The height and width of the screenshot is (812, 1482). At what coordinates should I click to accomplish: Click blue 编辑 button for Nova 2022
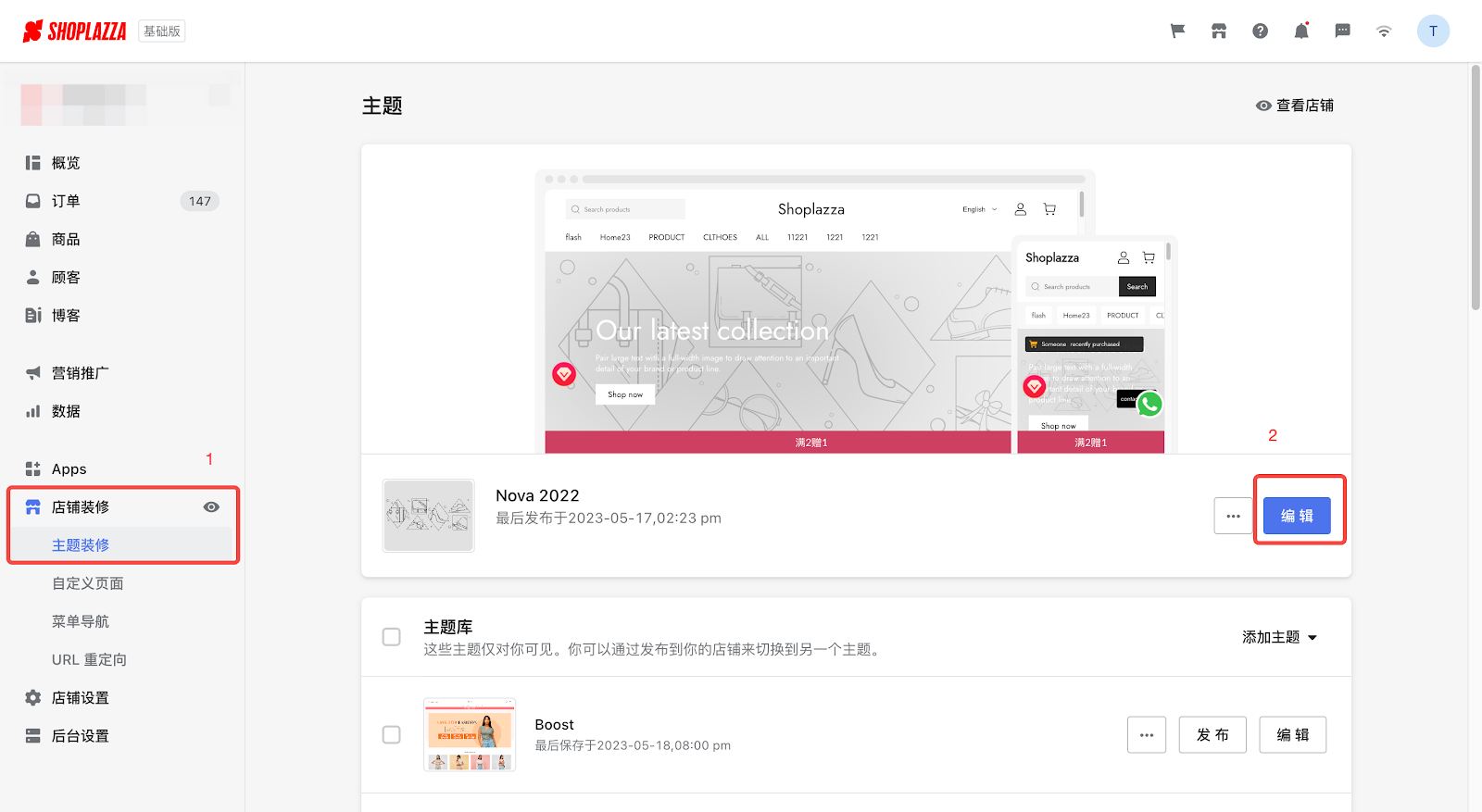click(1297, 516)
